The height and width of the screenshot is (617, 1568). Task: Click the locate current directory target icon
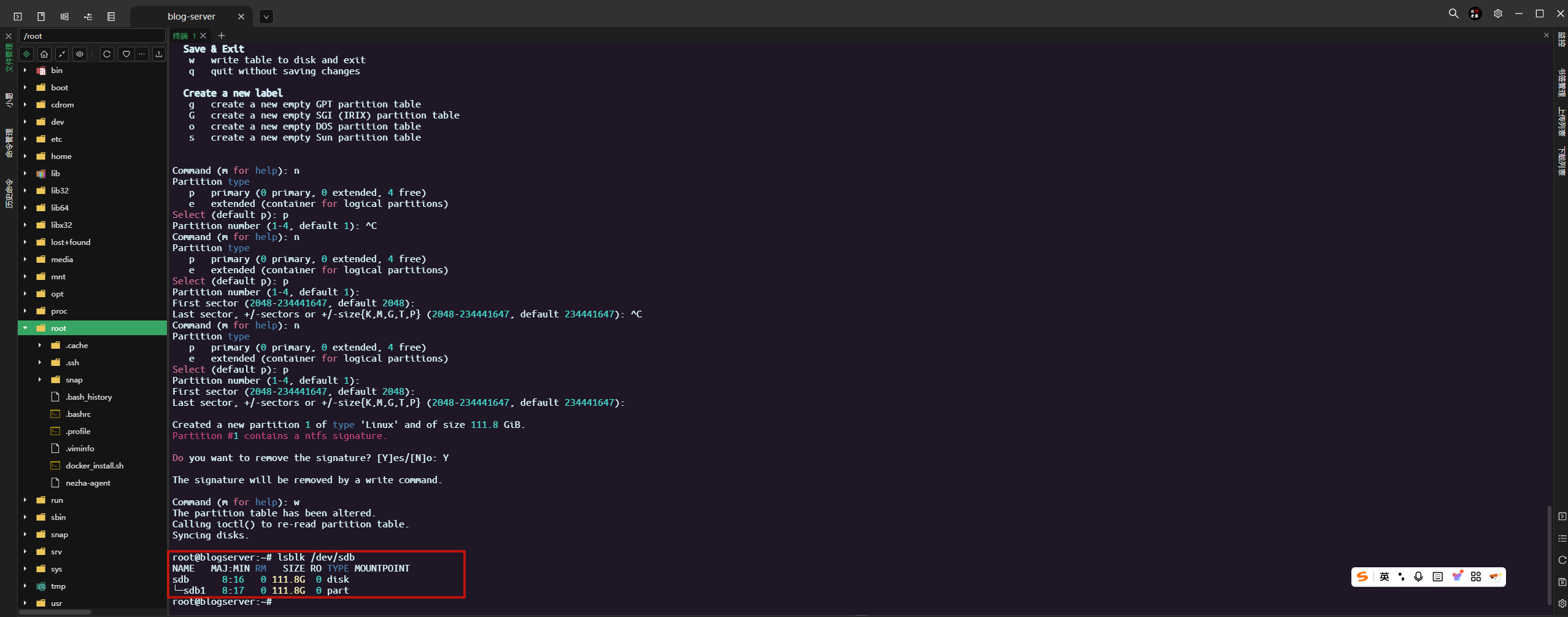point(26,54)
